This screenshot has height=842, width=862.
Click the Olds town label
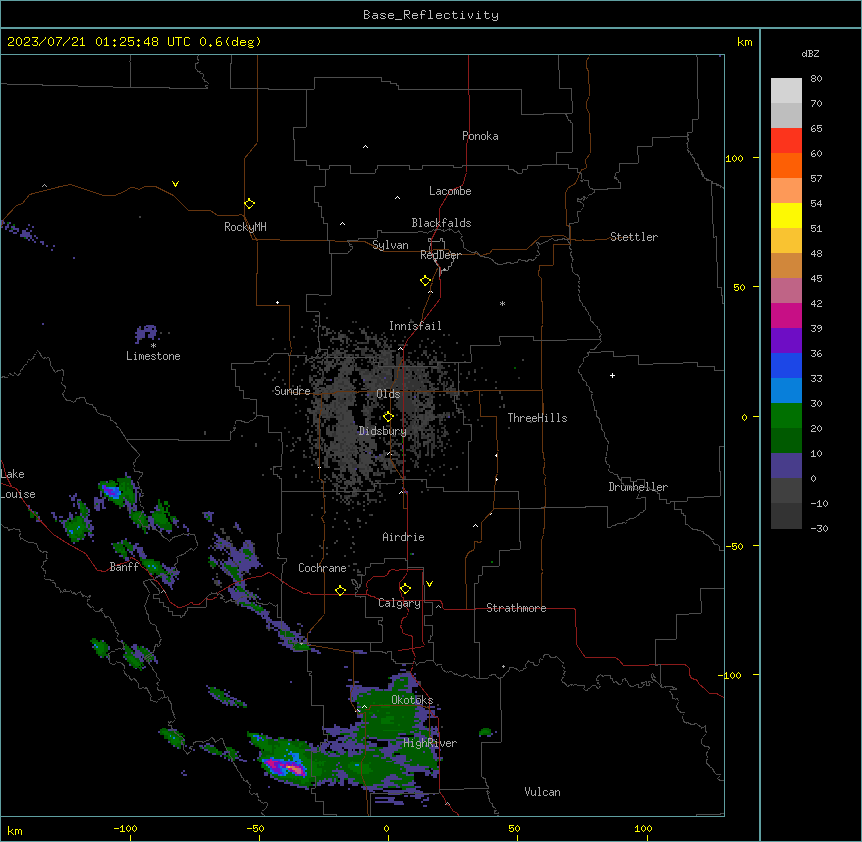pyautogui.click(x=388, y=394)
